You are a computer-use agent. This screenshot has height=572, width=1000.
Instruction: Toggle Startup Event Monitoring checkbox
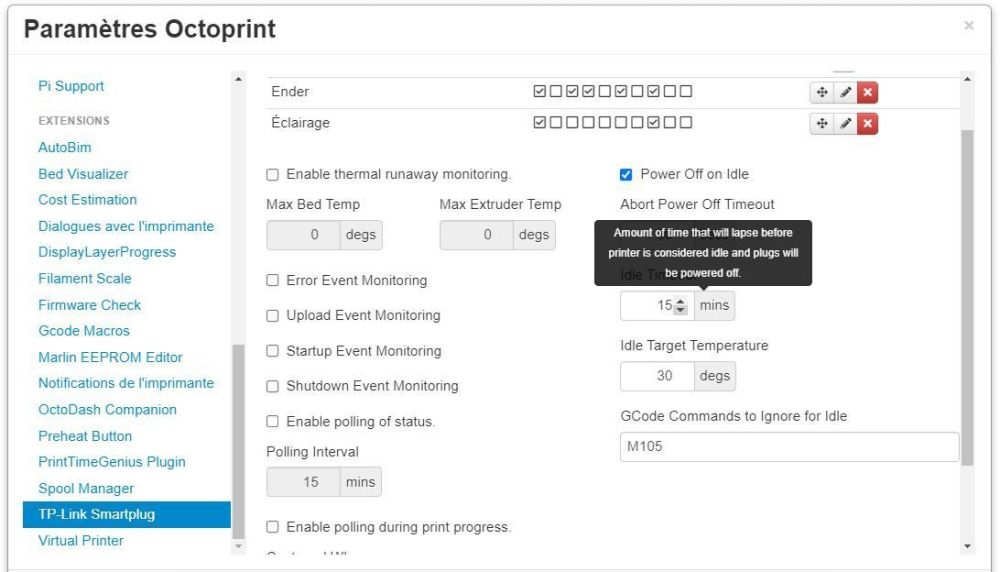point(273,351)
